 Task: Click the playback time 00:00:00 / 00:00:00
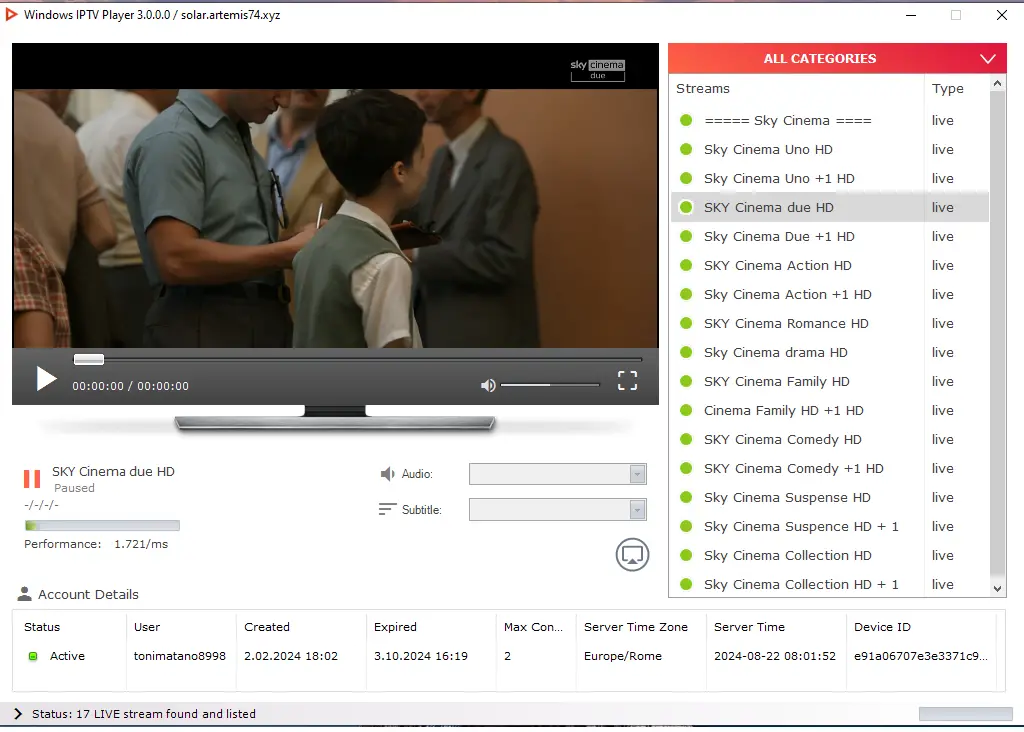(x=131, y=386)
